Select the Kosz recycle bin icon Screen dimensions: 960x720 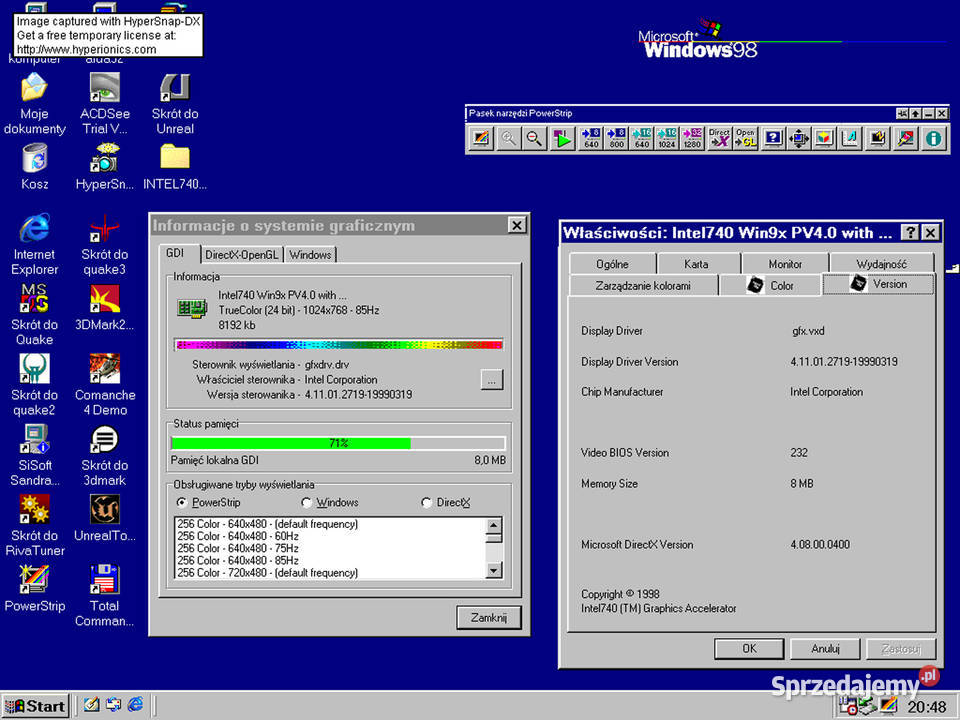coord(35,167)
